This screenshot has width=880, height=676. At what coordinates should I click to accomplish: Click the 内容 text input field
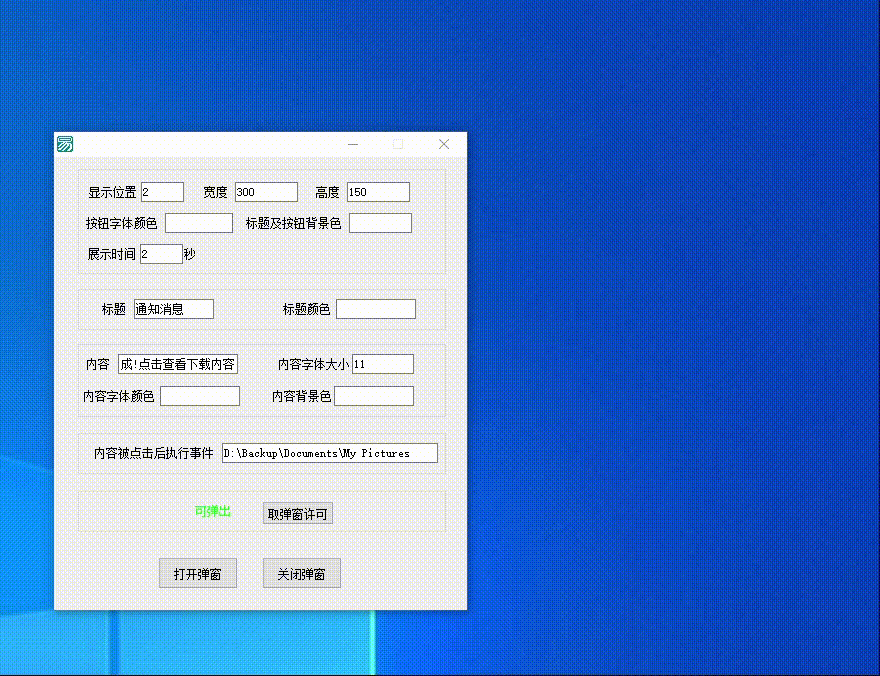pos(178,364)
